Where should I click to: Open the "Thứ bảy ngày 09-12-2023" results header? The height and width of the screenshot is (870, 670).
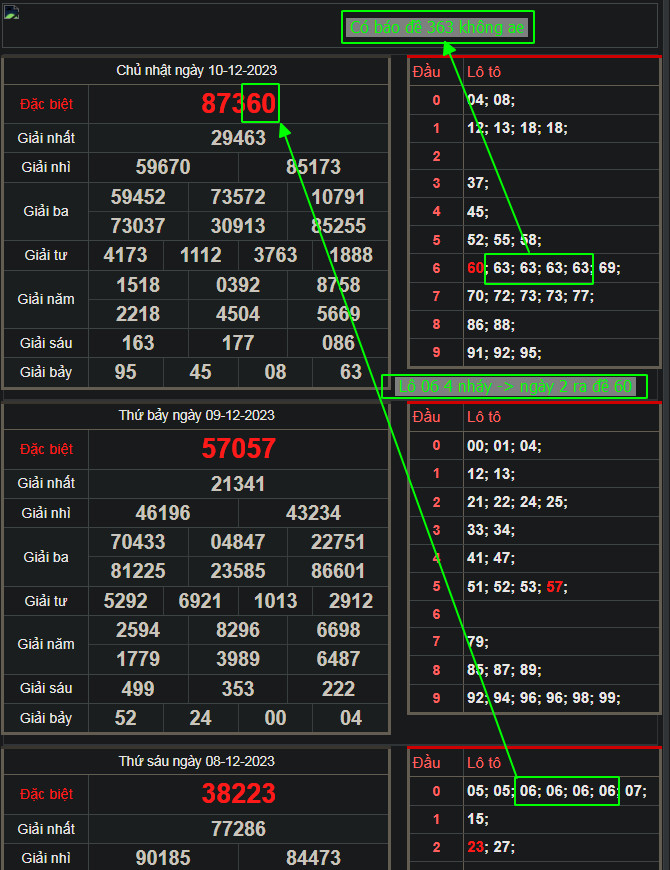tap(196, 415)
